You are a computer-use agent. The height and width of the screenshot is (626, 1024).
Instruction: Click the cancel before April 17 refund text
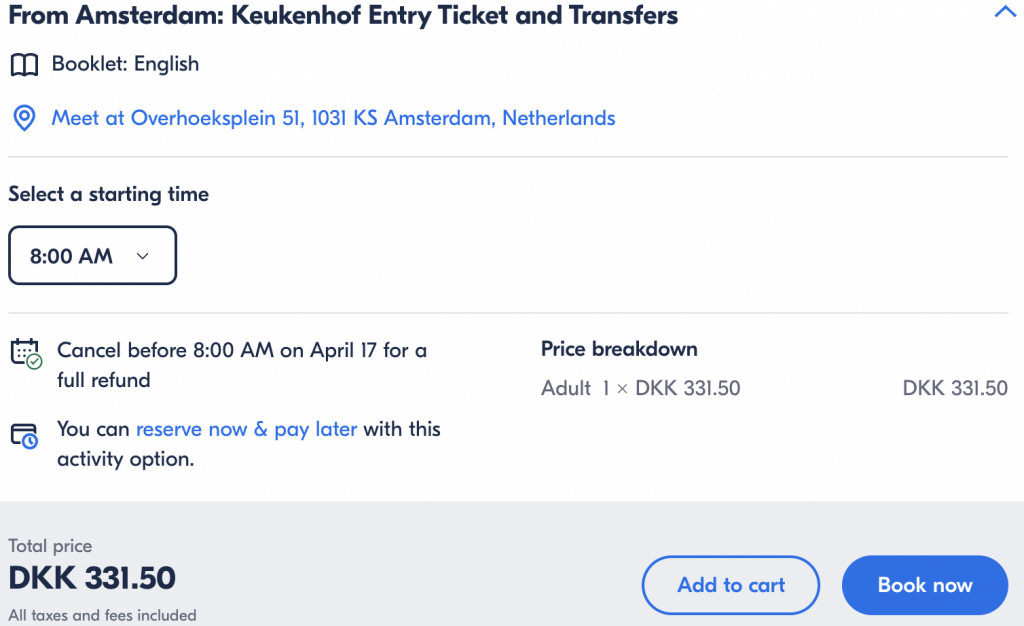tap(242, 365)
